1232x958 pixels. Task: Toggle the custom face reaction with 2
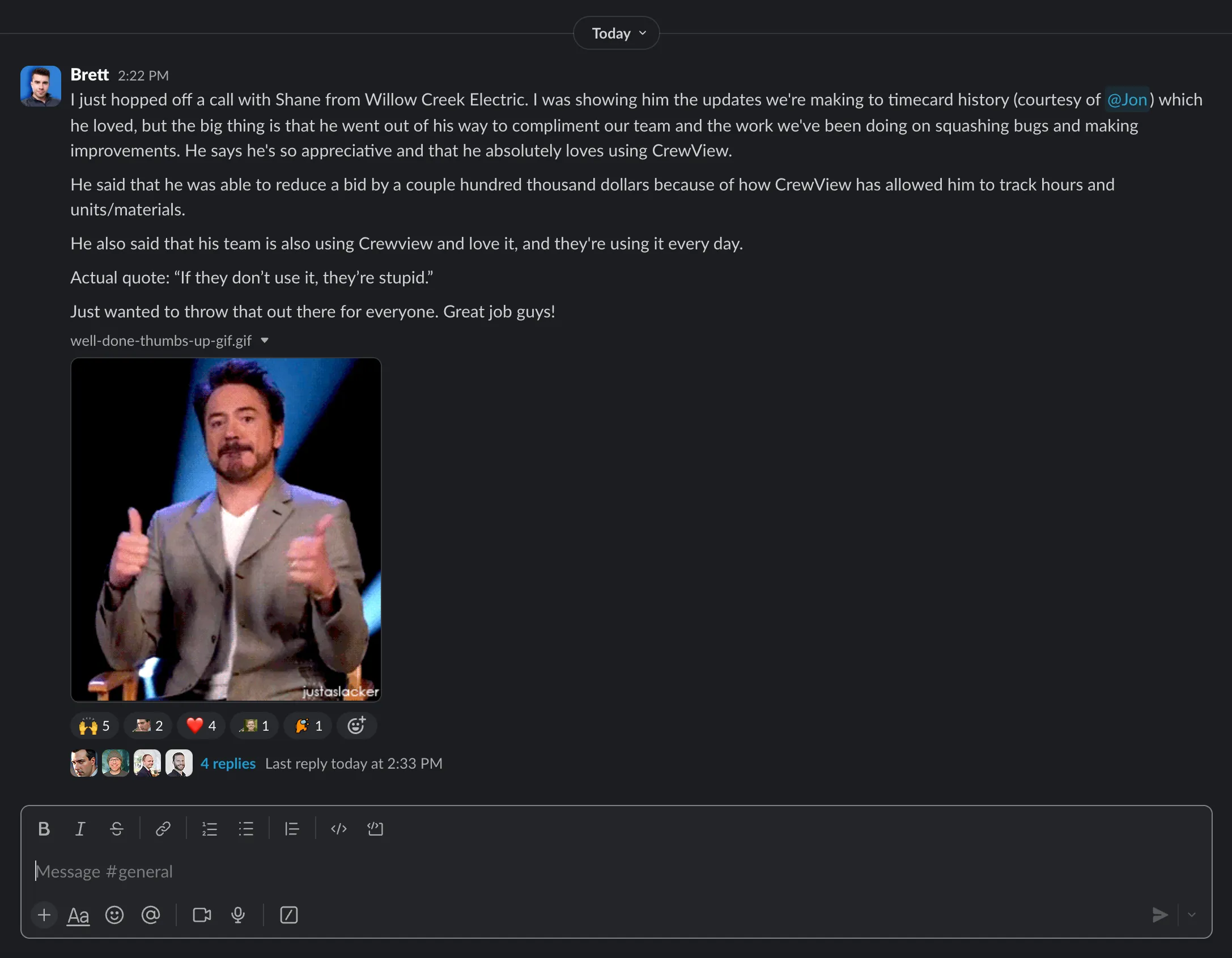(148, 726)
